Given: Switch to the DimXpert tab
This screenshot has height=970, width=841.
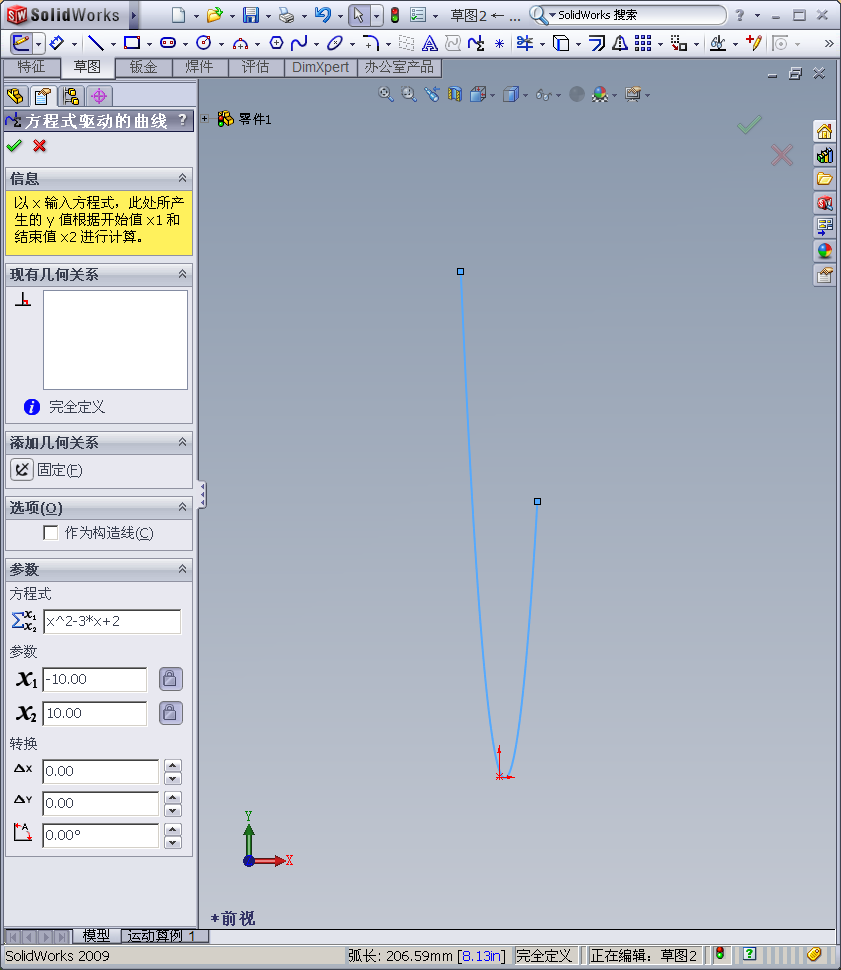Looking at the screenshot, I should pyautogui.click(x=321, y=67).
